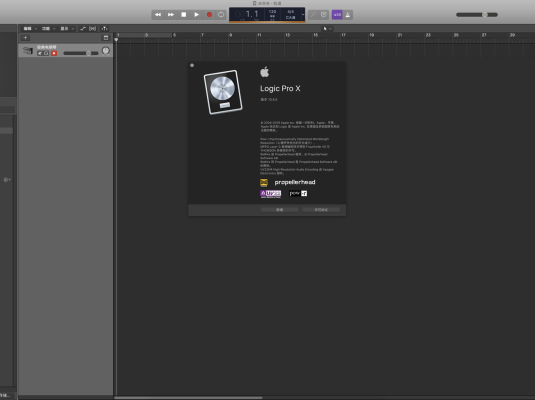Click the horizontal scrollbar under the tracks area

click(x=188, y=398)
